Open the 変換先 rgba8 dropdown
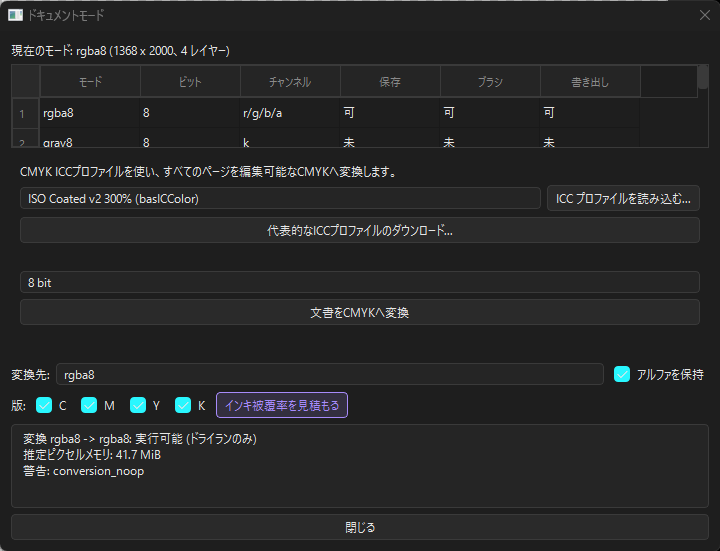This screenshot has width=720, height=551. click(330, 375)
